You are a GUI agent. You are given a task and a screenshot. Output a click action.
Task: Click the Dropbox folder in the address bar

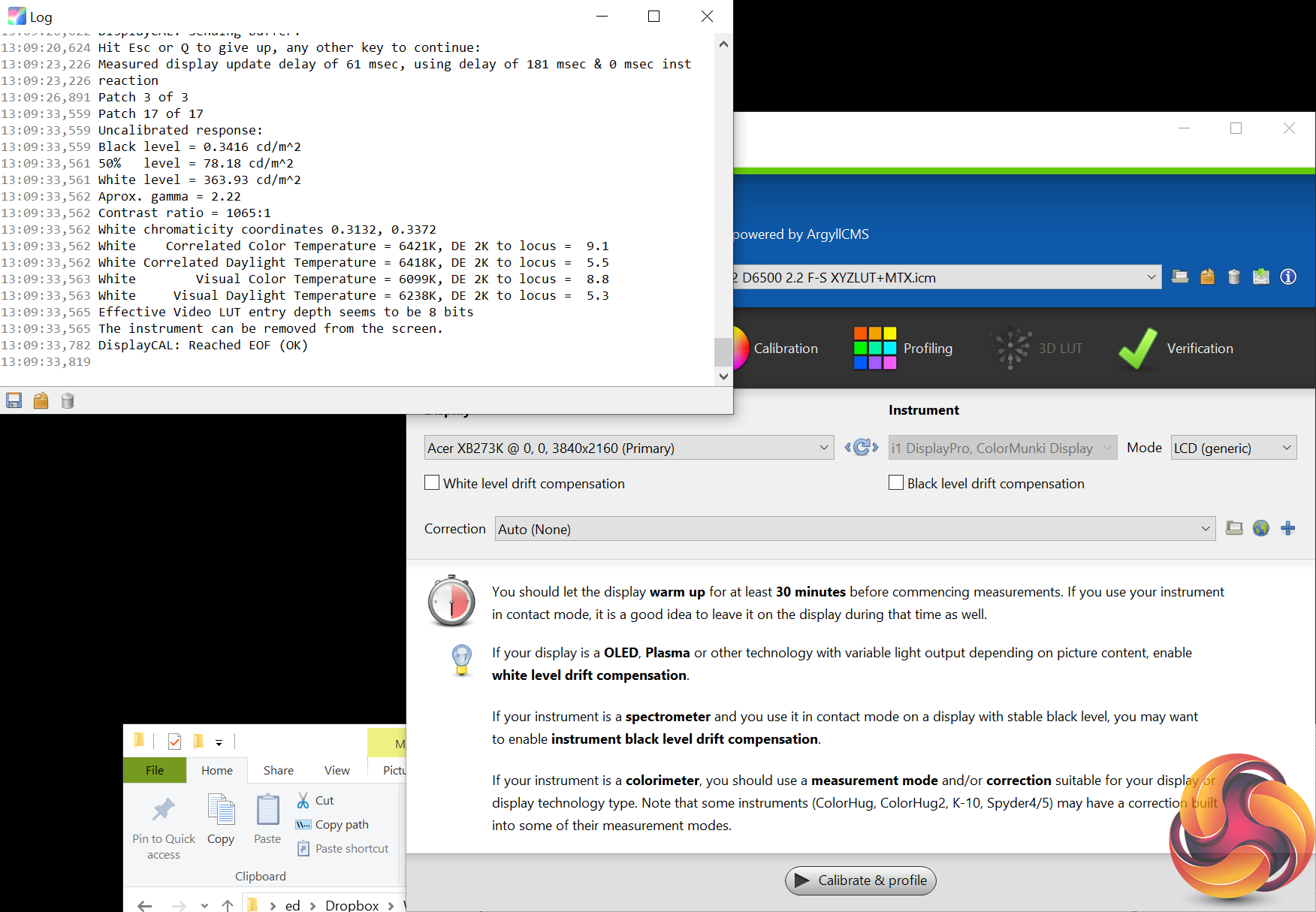[x=352, y=905]
